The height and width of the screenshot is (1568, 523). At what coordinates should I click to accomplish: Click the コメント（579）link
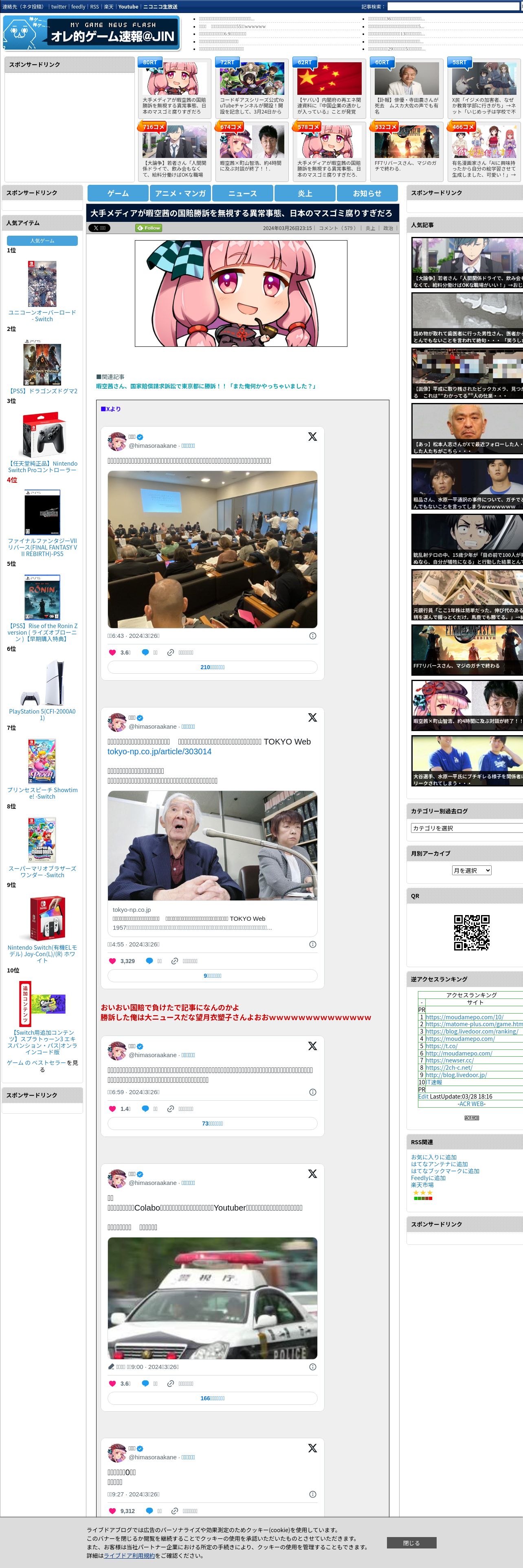[x=338, y=228]
